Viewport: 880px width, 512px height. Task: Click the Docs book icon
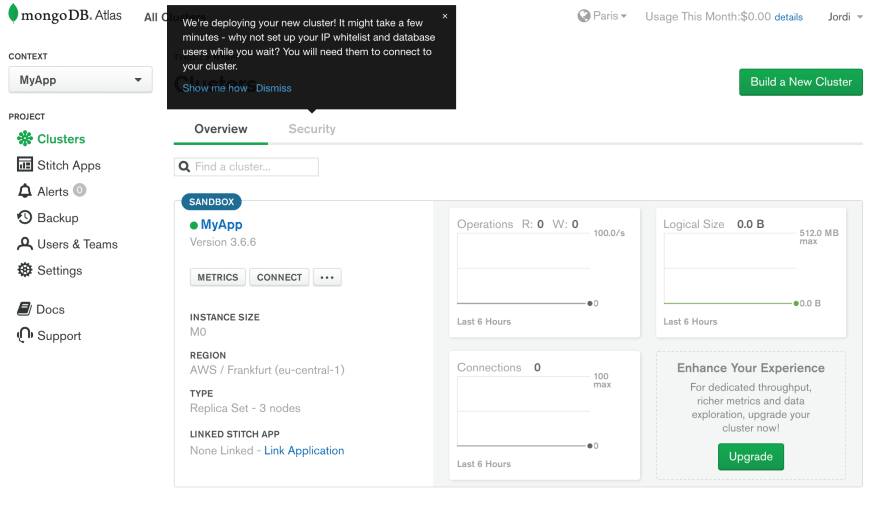24,309
